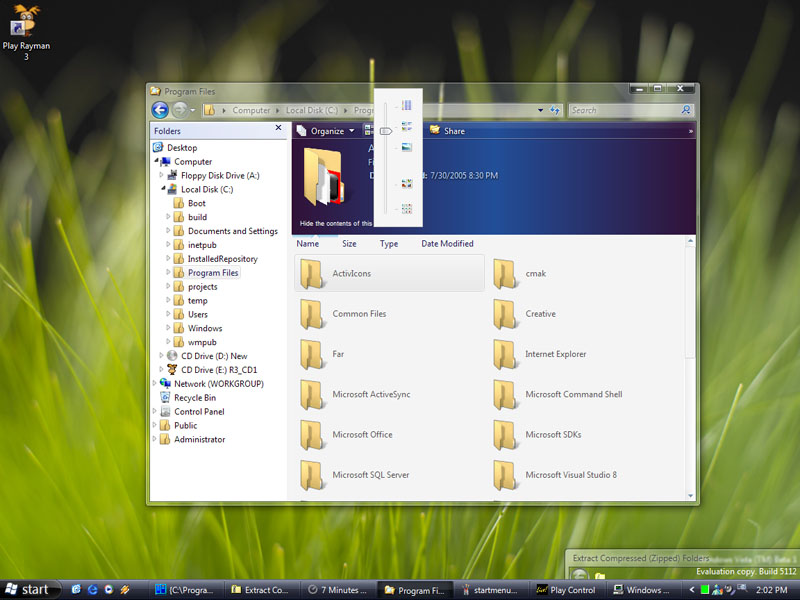800x600 pixels.
Task: Select the Microsoft SQL Server folder icon
Action: pyautogui.click(x=312, y=475)
